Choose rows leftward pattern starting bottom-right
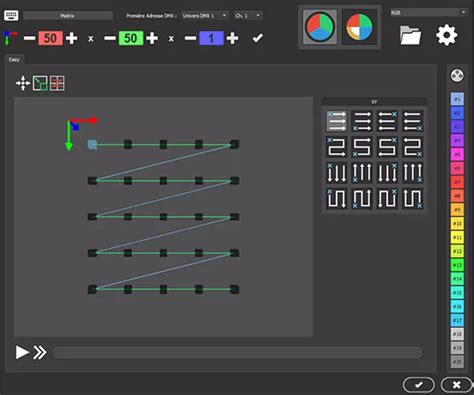 click(412, 121)
